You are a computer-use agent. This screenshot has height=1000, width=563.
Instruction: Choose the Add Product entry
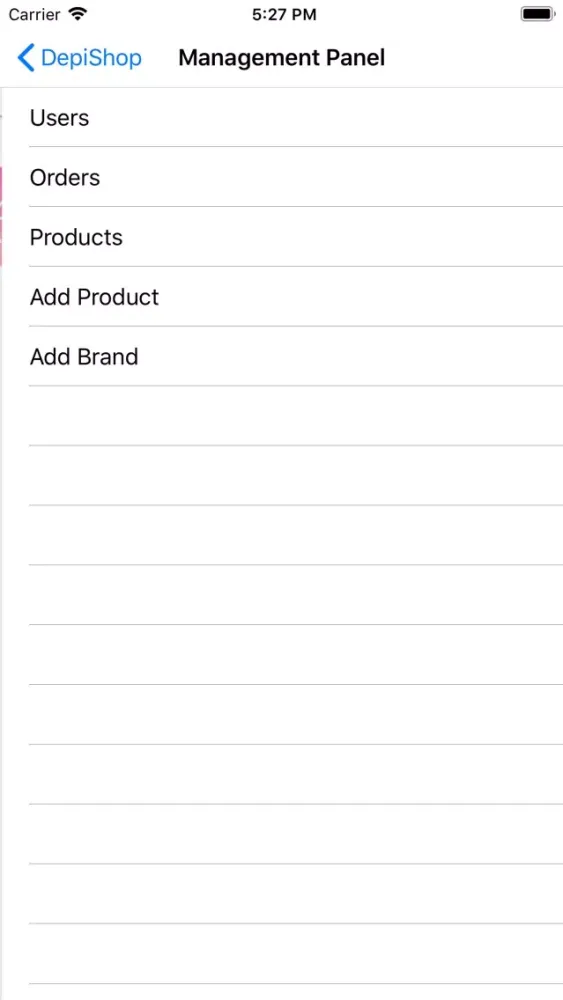click(x=281, y=297)
